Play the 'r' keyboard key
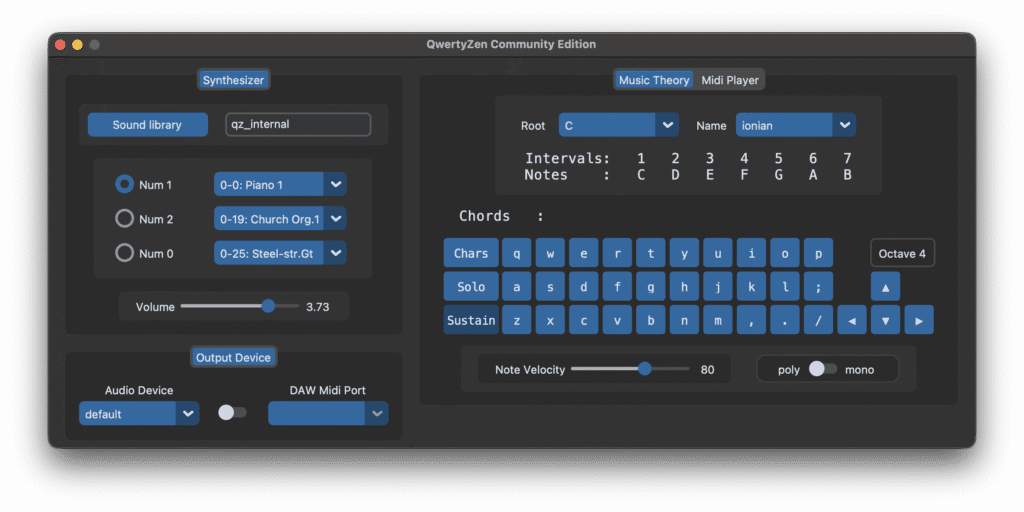 (x=617, y=253)
